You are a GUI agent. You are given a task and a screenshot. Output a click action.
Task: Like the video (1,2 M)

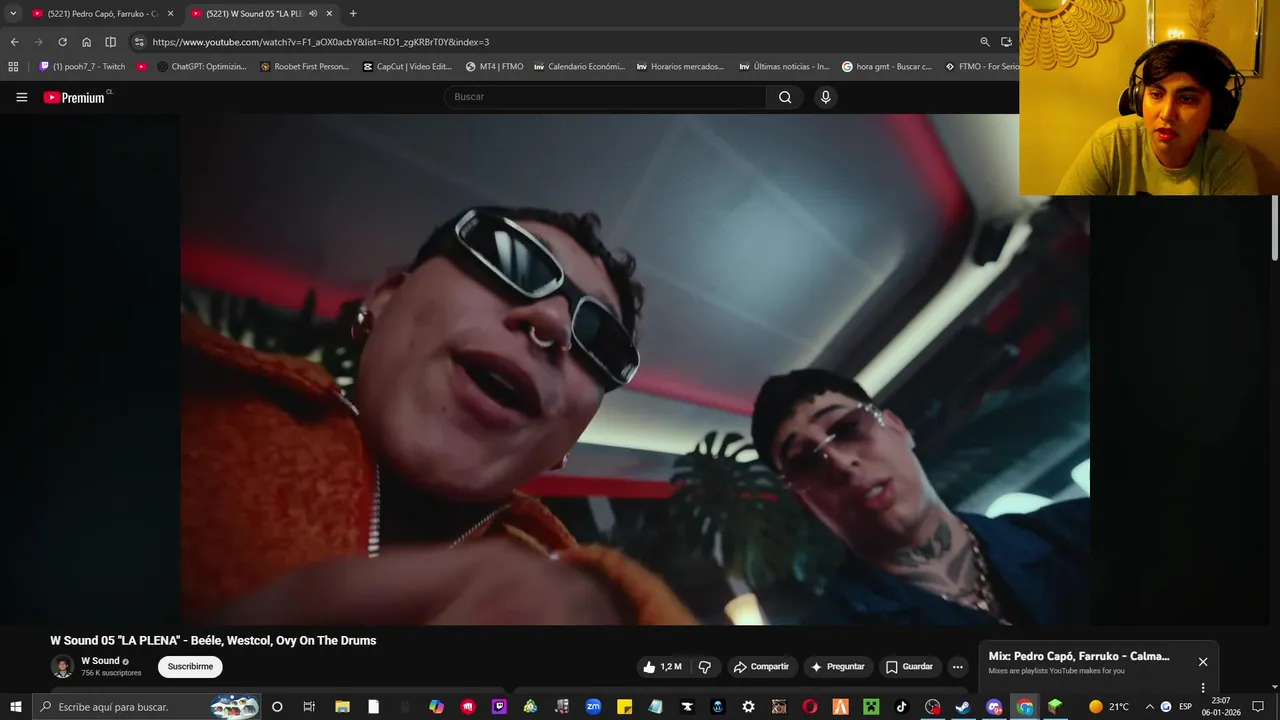point(663,667)
